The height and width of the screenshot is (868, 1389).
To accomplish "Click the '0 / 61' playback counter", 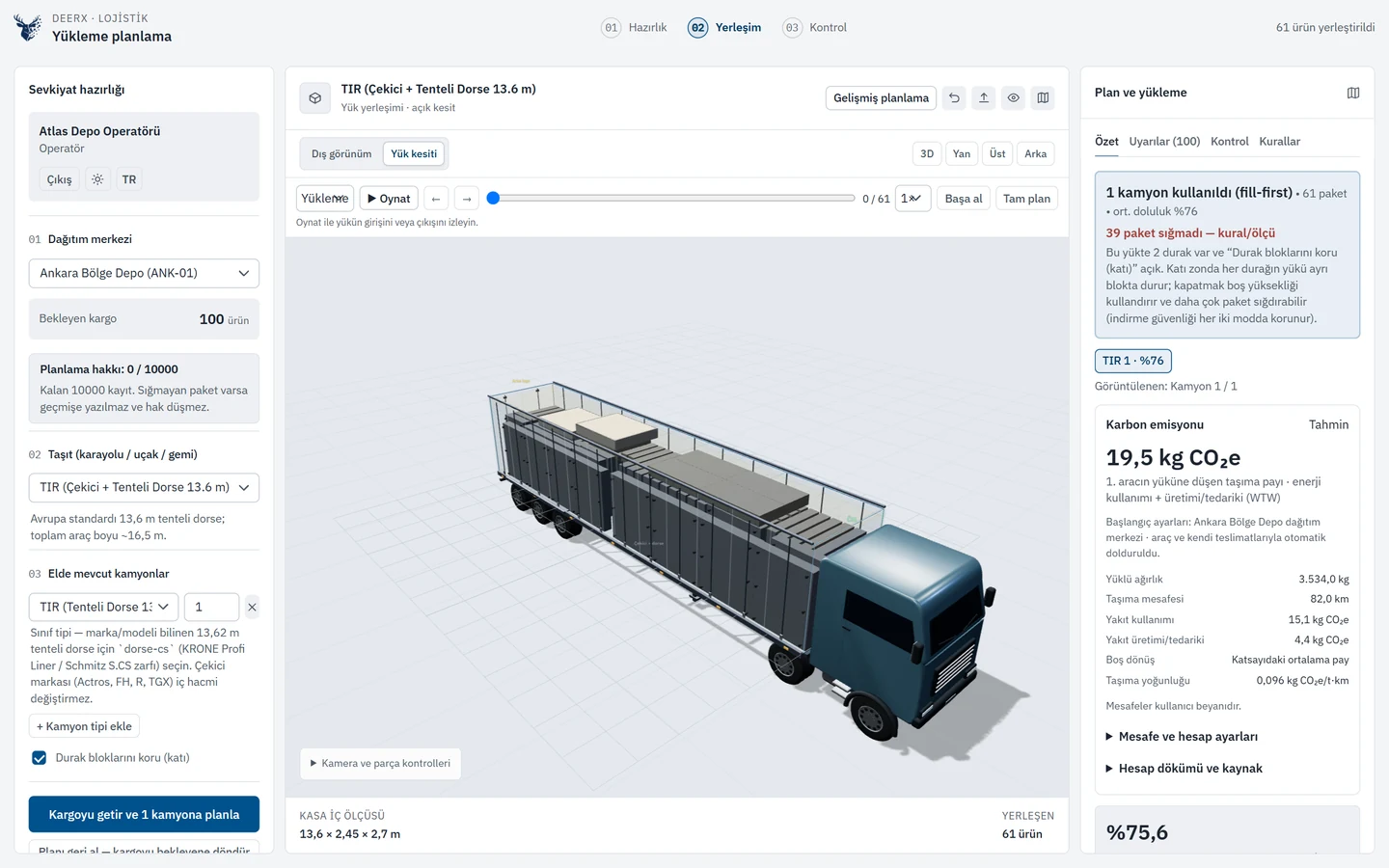I will click(x=876, y=199).
